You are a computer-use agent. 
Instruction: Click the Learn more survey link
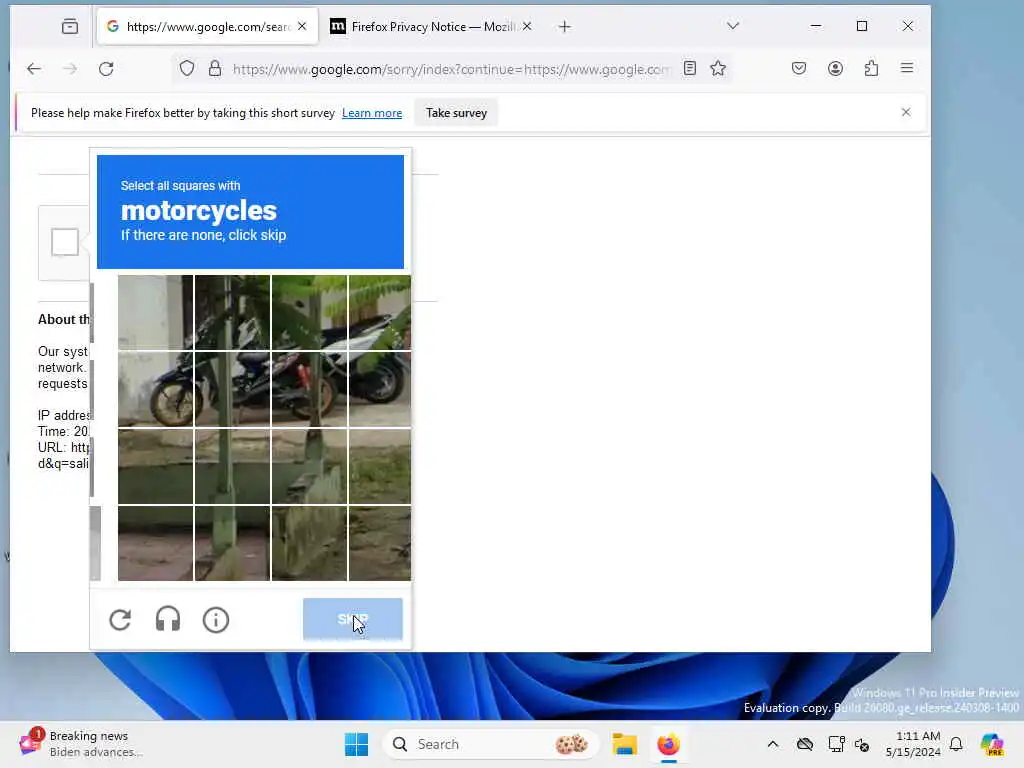(x=372, y=113)
